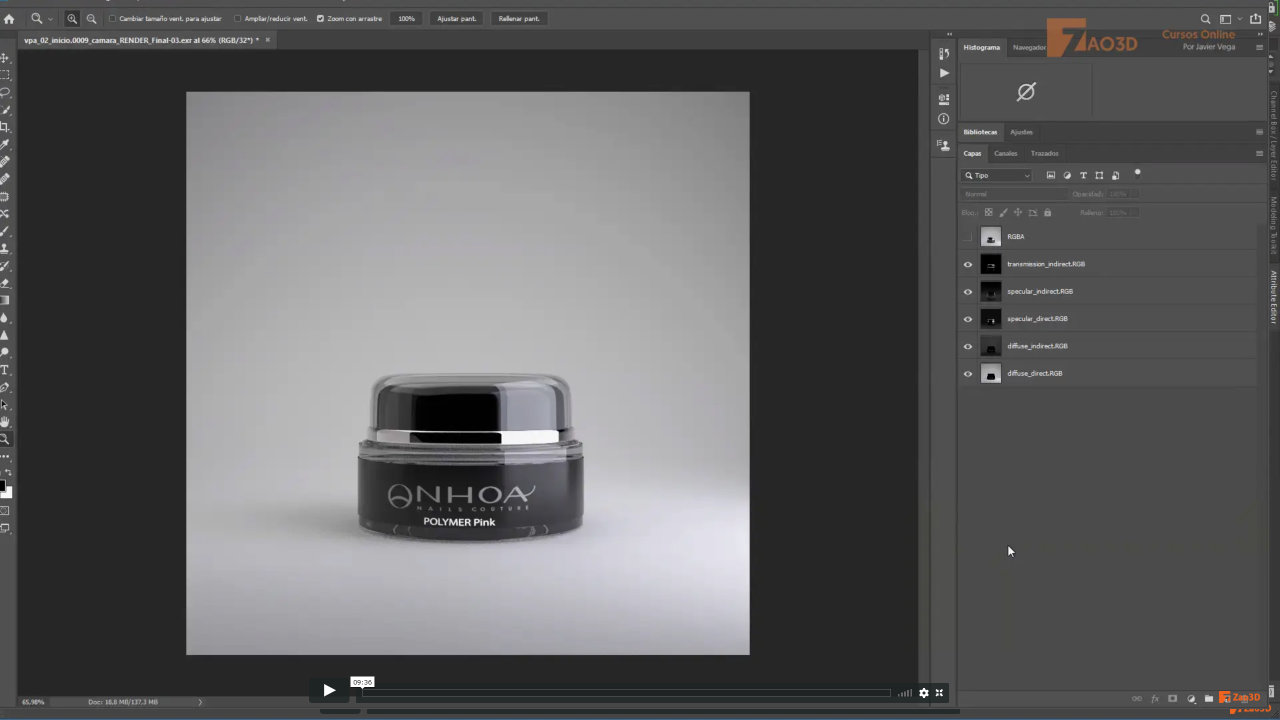Screen dimensions: 1280x720
Task: Select the Zoom Out magnifier mode
Action: (91, 18)
